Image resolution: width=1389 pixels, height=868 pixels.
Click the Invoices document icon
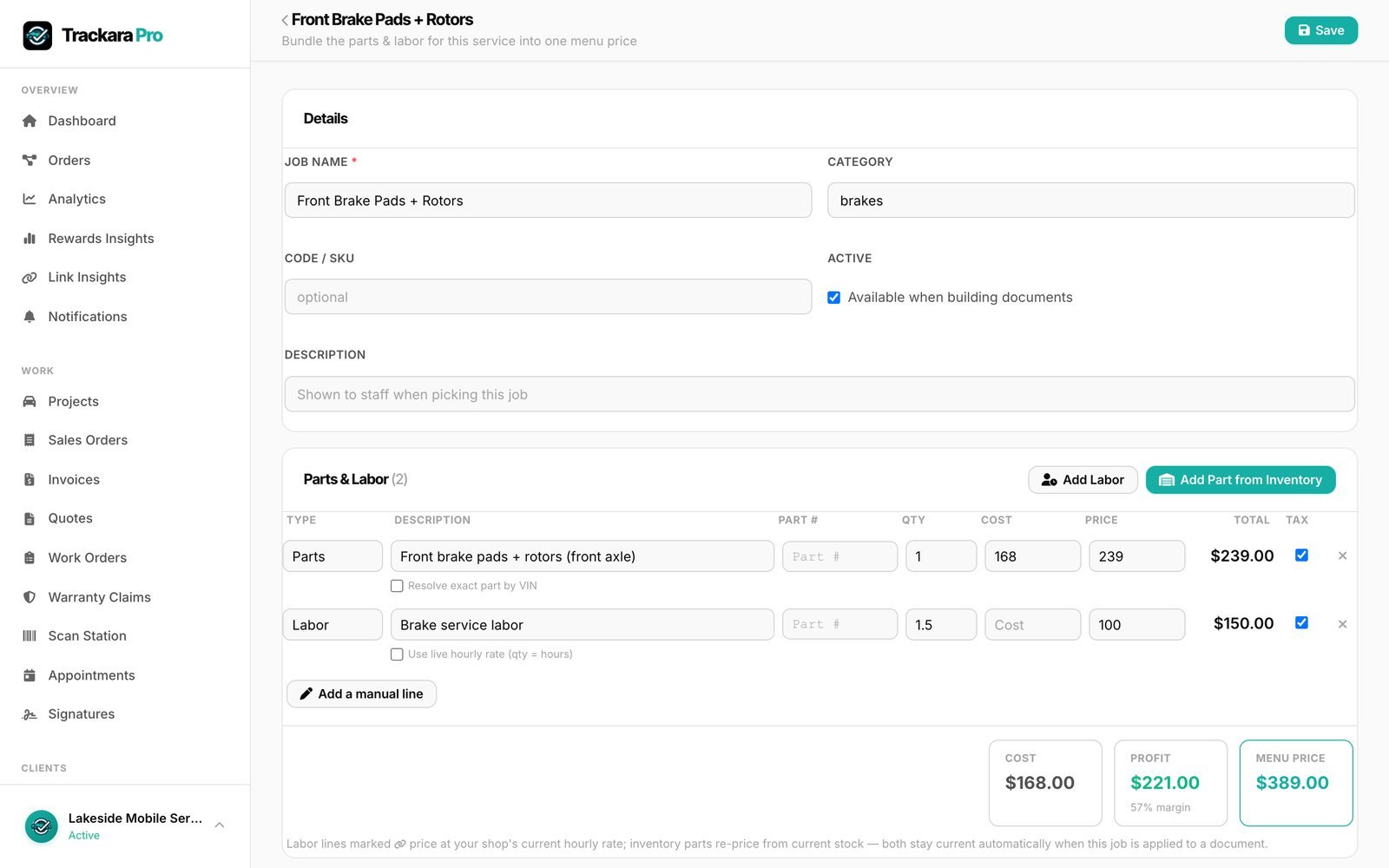(30, 479)
